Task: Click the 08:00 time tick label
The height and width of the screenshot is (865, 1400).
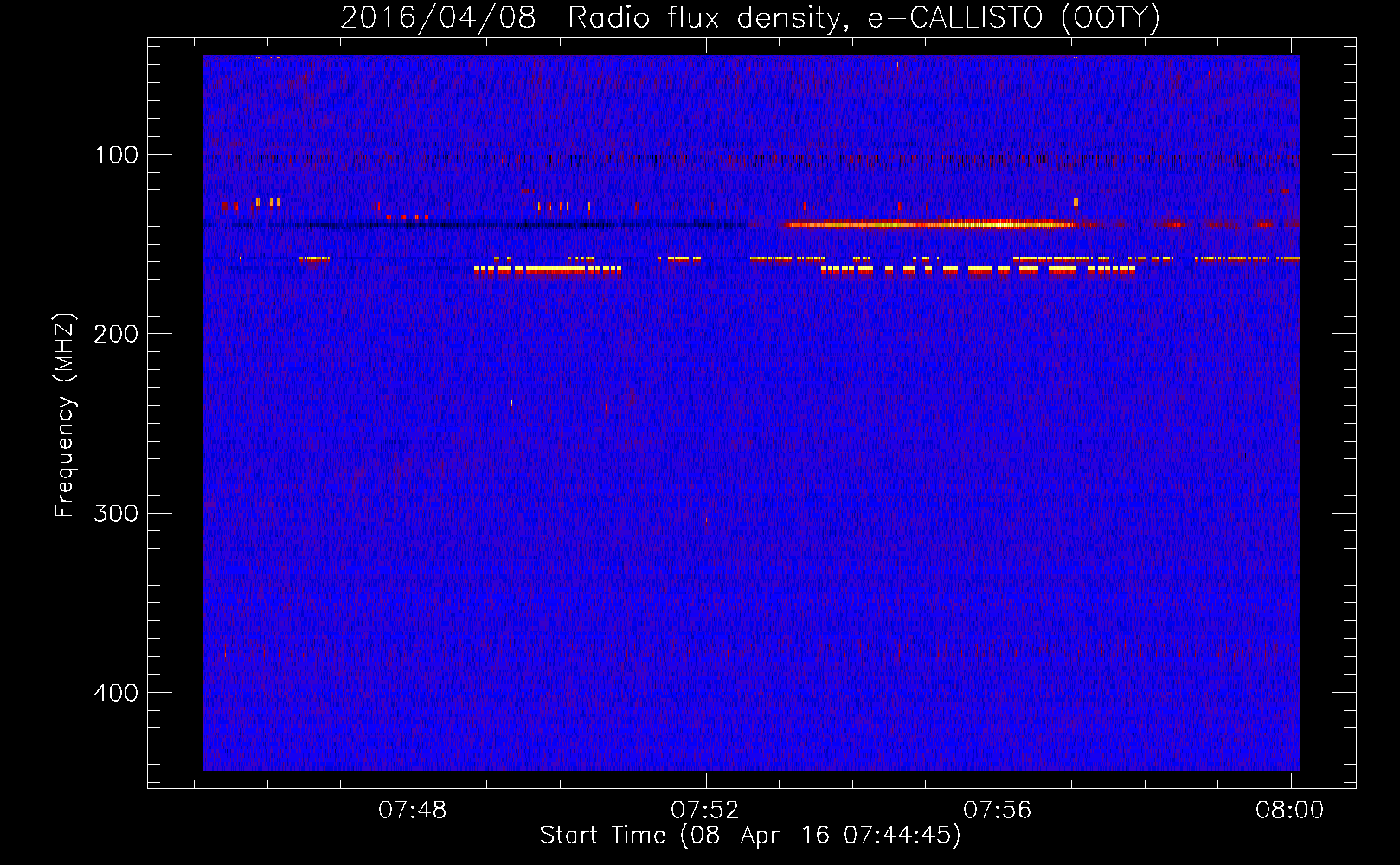Action: [1290, 811]
